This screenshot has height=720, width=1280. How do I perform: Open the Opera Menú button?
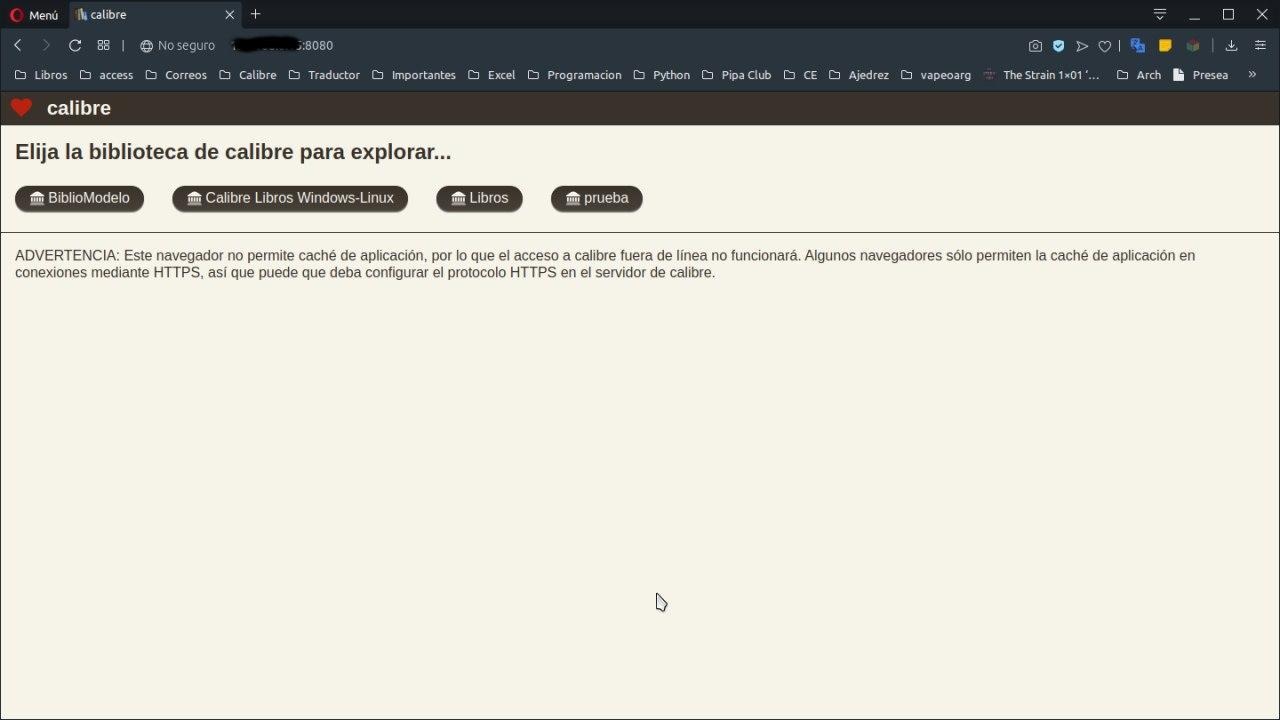[x=34, y=15]
